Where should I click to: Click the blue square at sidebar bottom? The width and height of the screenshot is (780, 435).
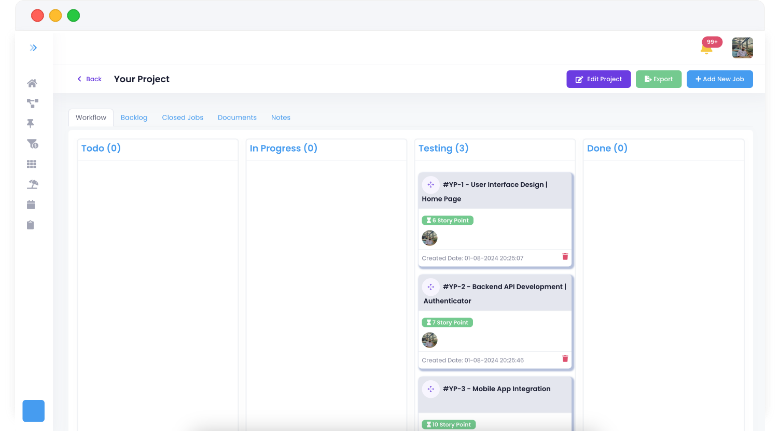click(34, 411)
